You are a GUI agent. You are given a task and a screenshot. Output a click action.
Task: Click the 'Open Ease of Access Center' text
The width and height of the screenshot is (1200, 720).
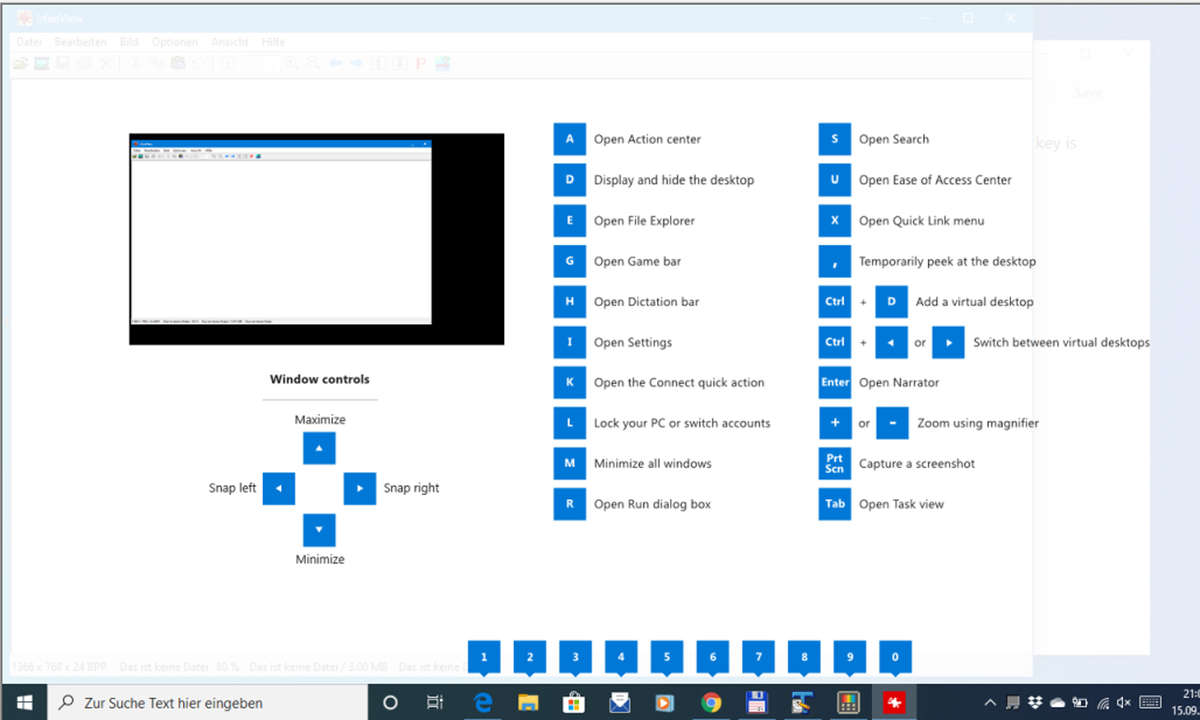coord(935,180)
